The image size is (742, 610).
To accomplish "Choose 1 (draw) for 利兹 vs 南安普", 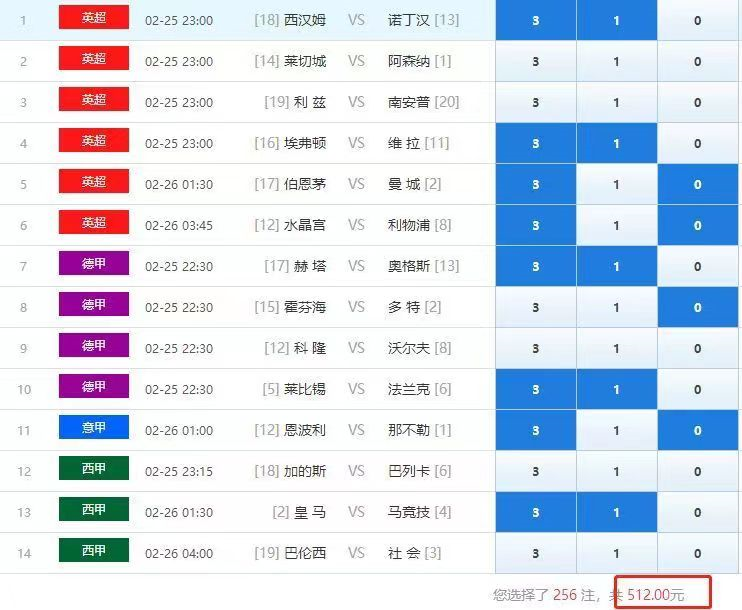I will [x=617, y=102].
